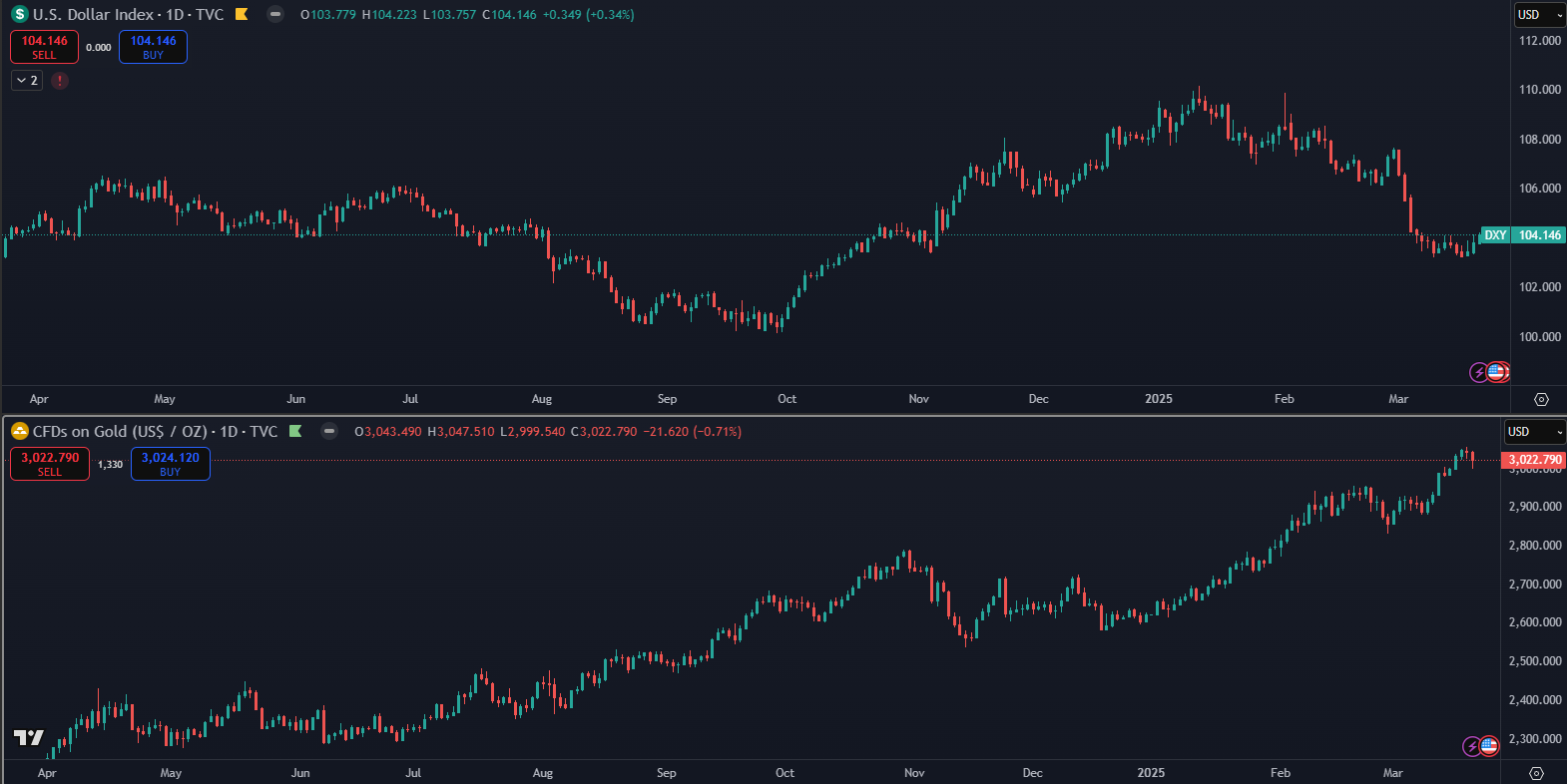1567x784 pixels.
Task: Click the purple lightning icon on Dollar Index chart
Action: [x=1478, y=372]
